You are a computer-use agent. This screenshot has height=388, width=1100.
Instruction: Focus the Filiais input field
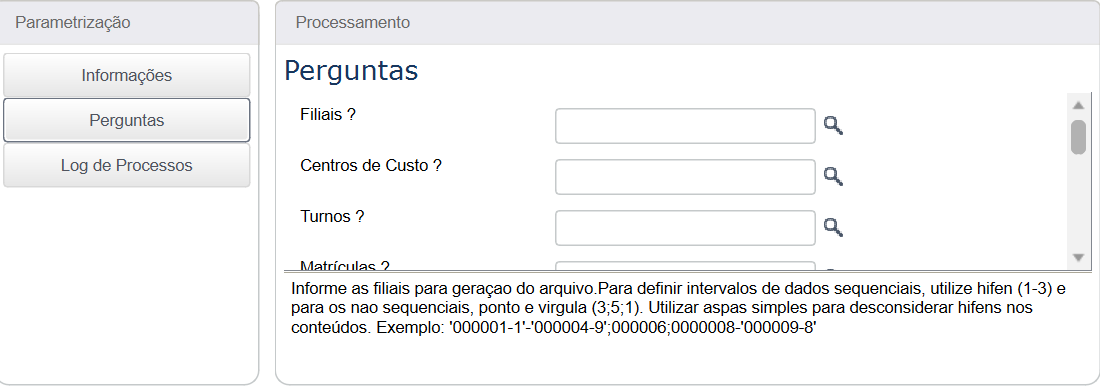point(685,126)
